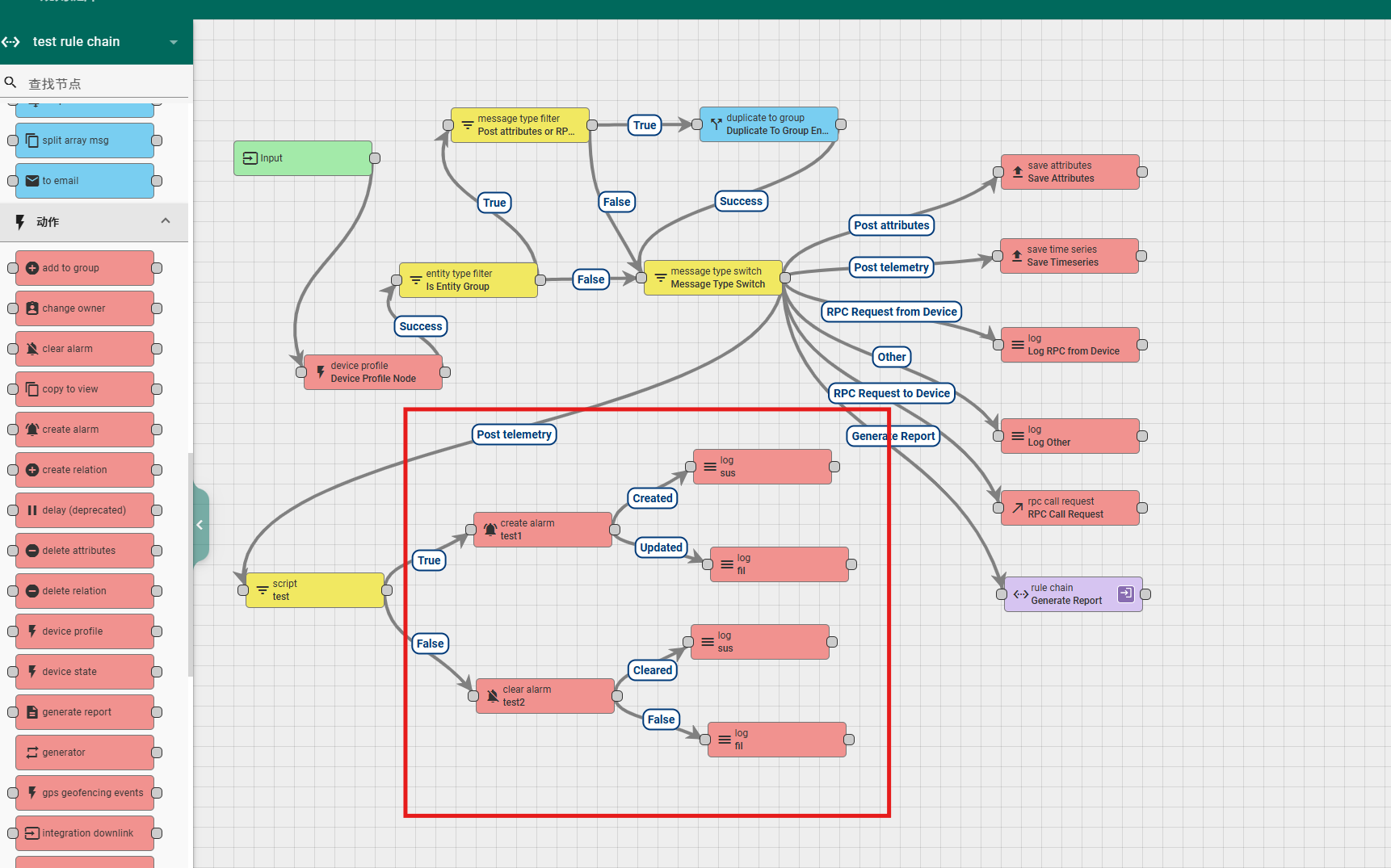Click the RPC Request from Device link label

coord(891,312)
